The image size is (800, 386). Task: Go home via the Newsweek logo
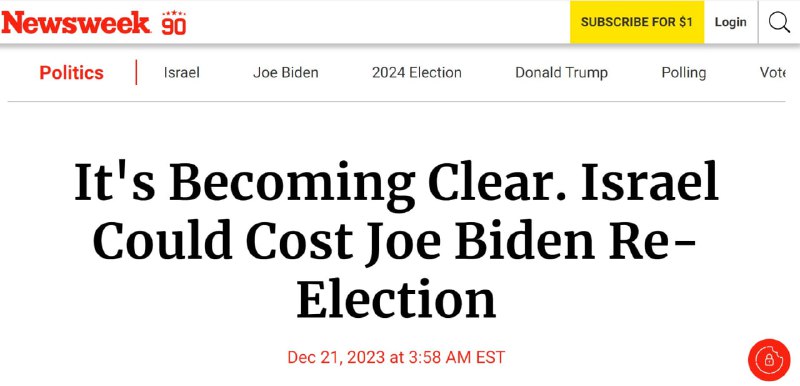(x=76, y=22)
